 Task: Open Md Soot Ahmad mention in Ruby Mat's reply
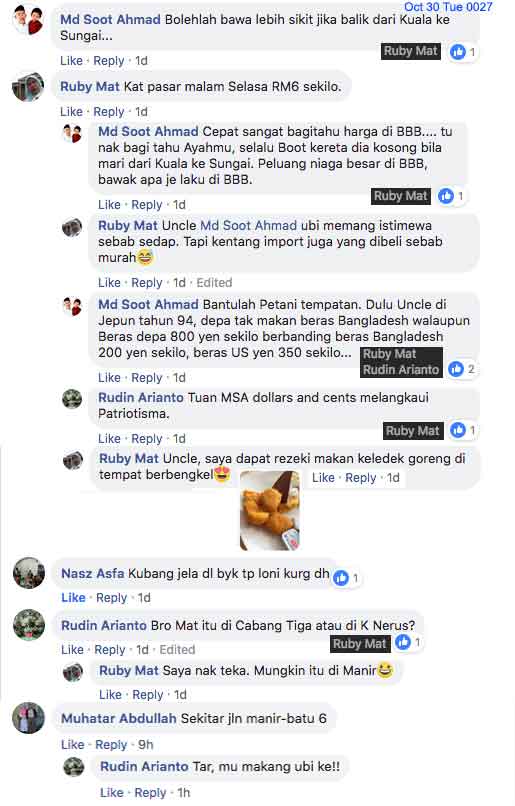click(248, 225)
